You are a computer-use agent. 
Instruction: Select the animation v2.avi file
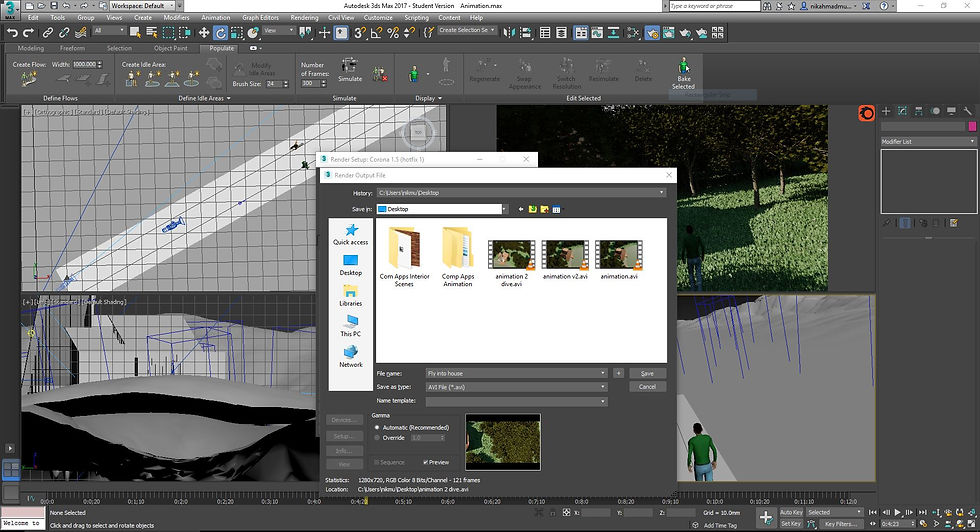[565, 260]
